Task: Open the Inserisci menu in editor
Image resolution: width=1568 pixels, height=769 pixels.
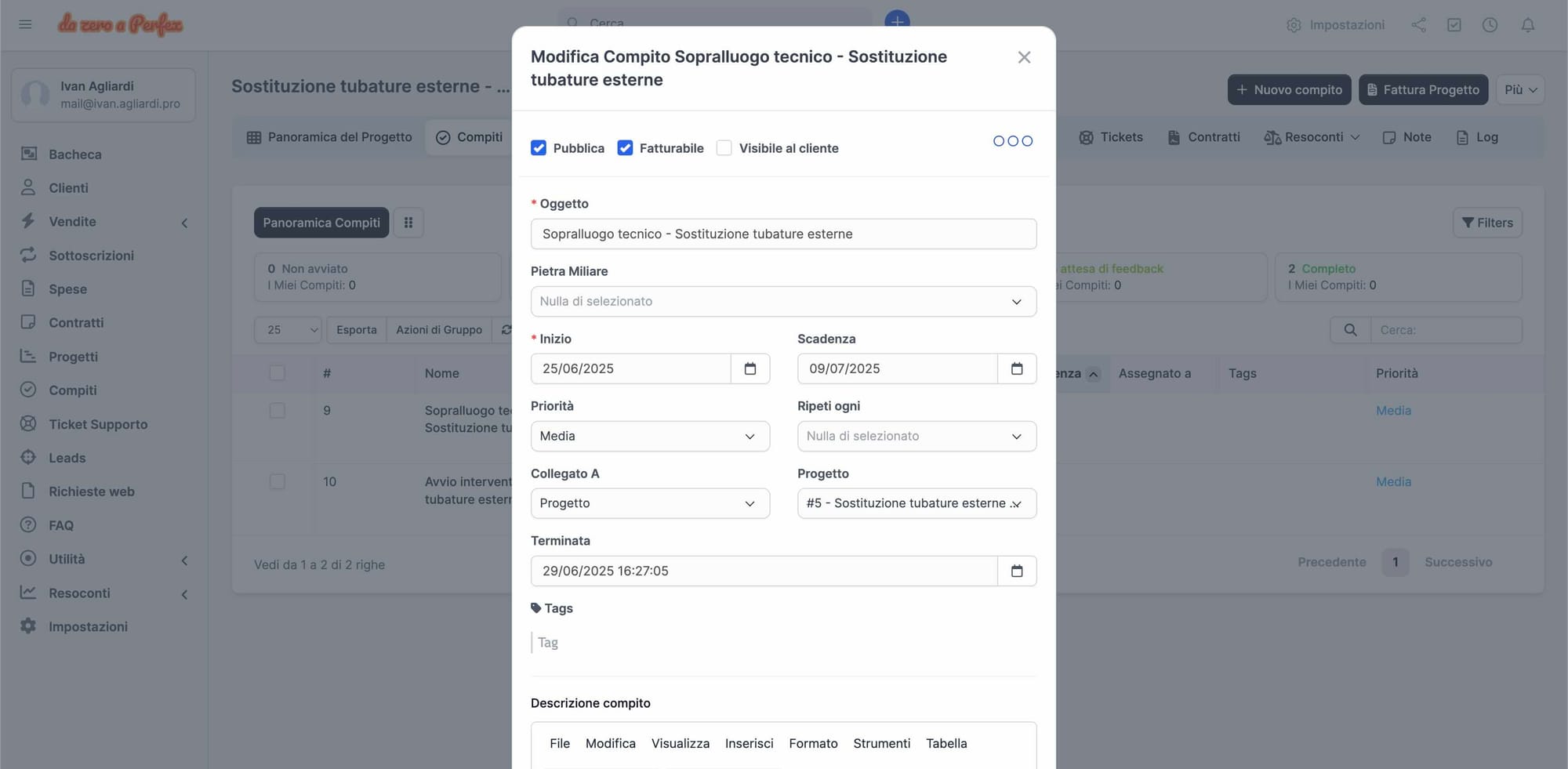Action: point(749,743)
